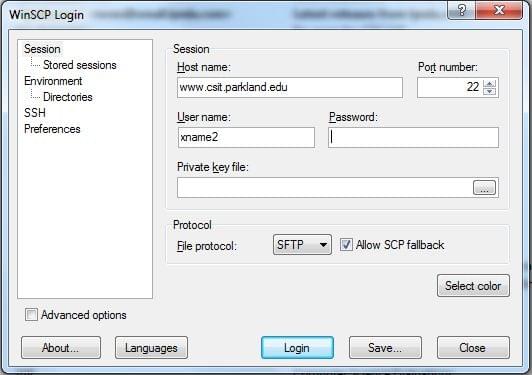532x375 pixels.
Task: Open the File protocol SFTP dropdown
Action: [302, 244]
